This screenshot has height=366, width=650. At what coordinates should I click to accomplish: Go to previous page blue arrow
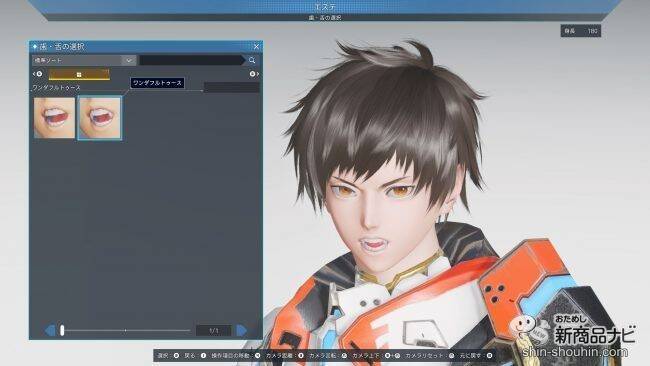pyautogui.click(x=50, y=330)
